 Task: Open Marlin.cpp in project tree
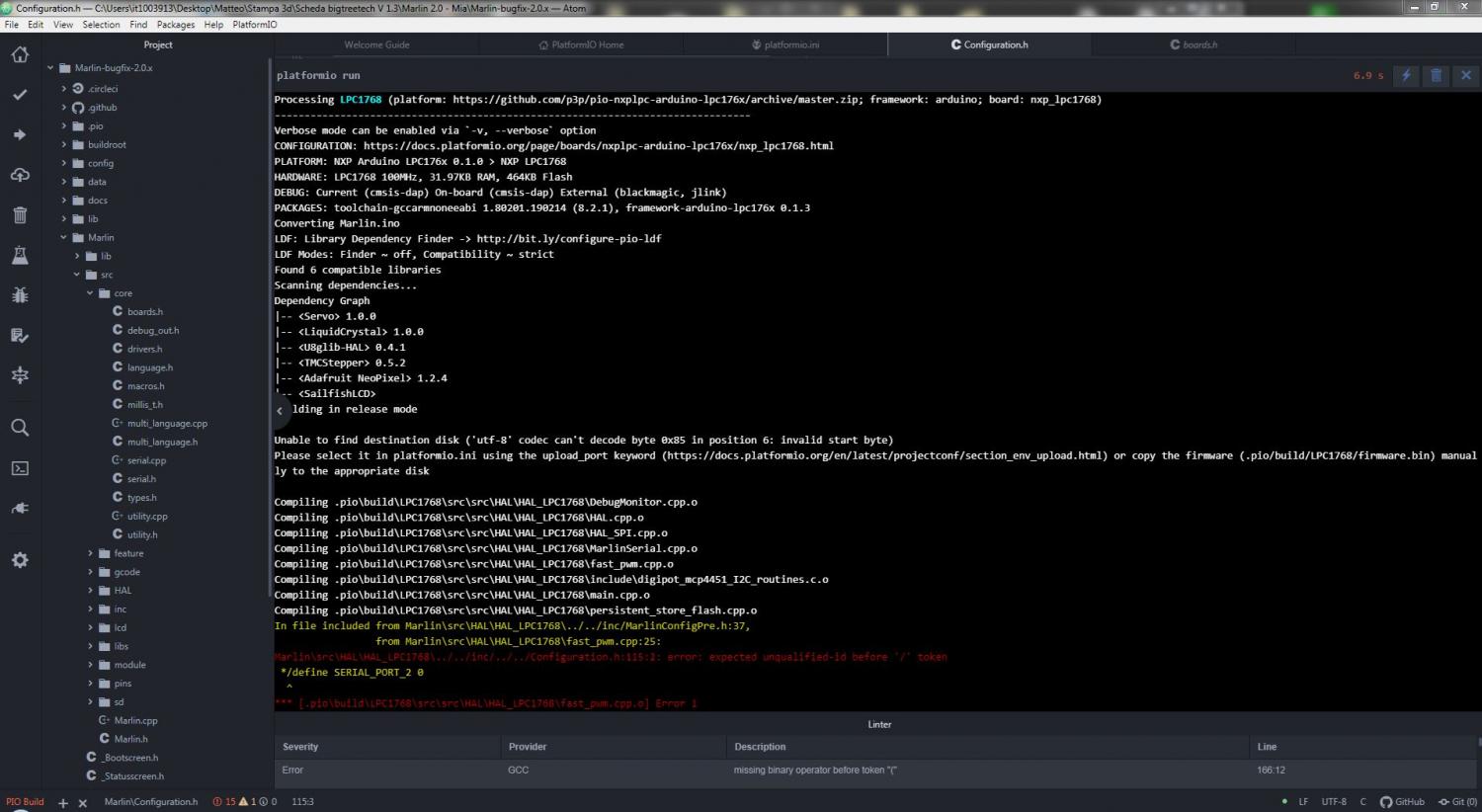(135, 720)
